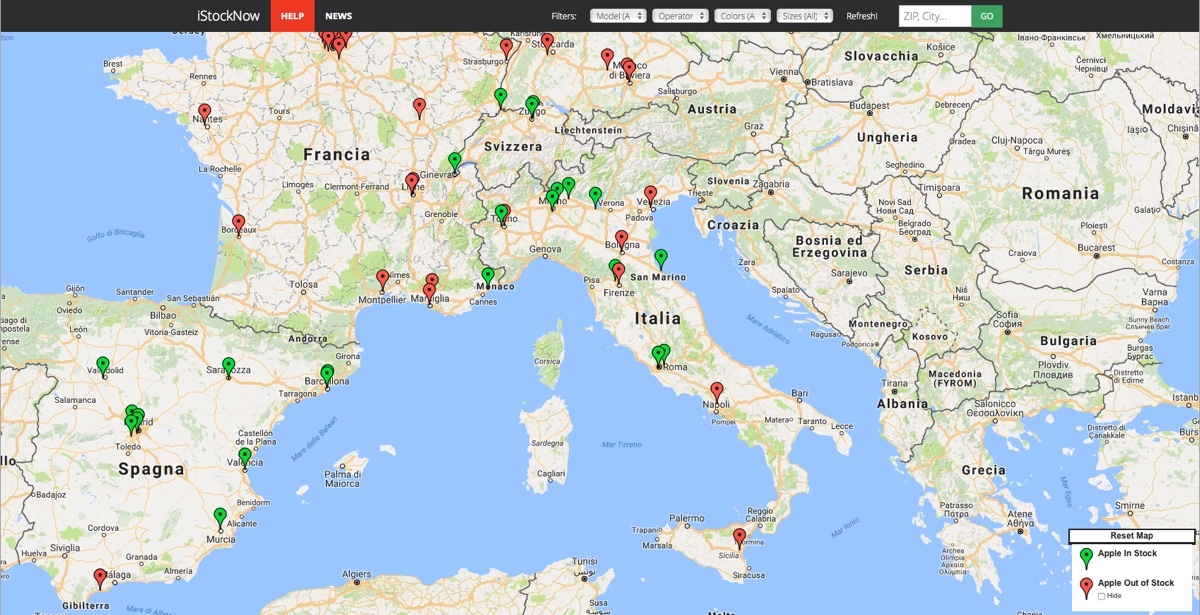Select the green pin at Valladolid

coord(102,367)
